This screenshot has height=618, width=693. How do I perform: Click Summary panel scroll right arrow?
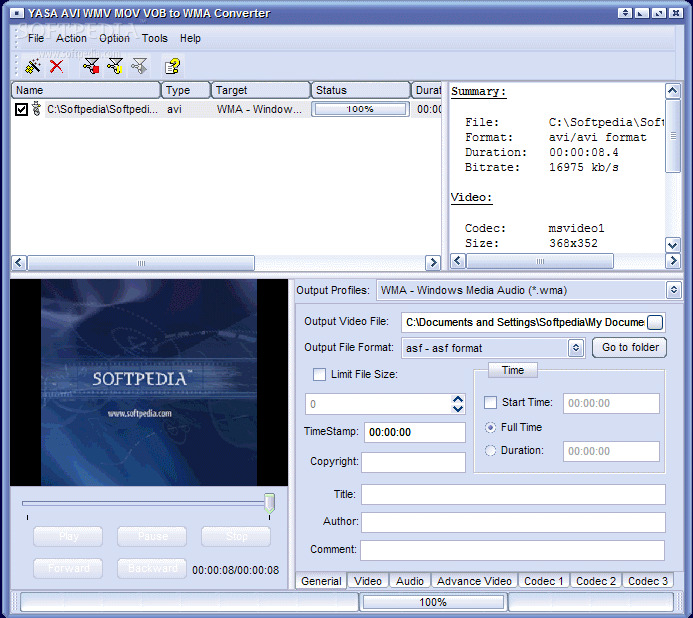coord(673,261)
